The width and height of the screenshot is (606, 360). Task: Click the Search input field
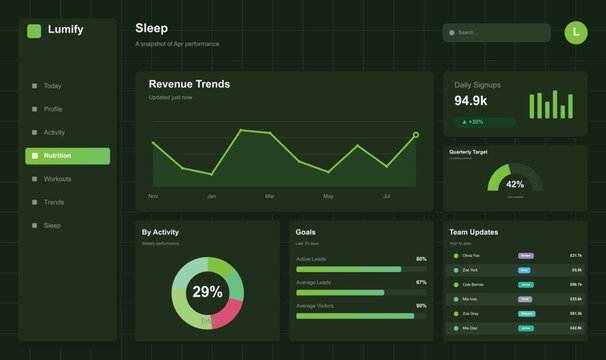497,33
